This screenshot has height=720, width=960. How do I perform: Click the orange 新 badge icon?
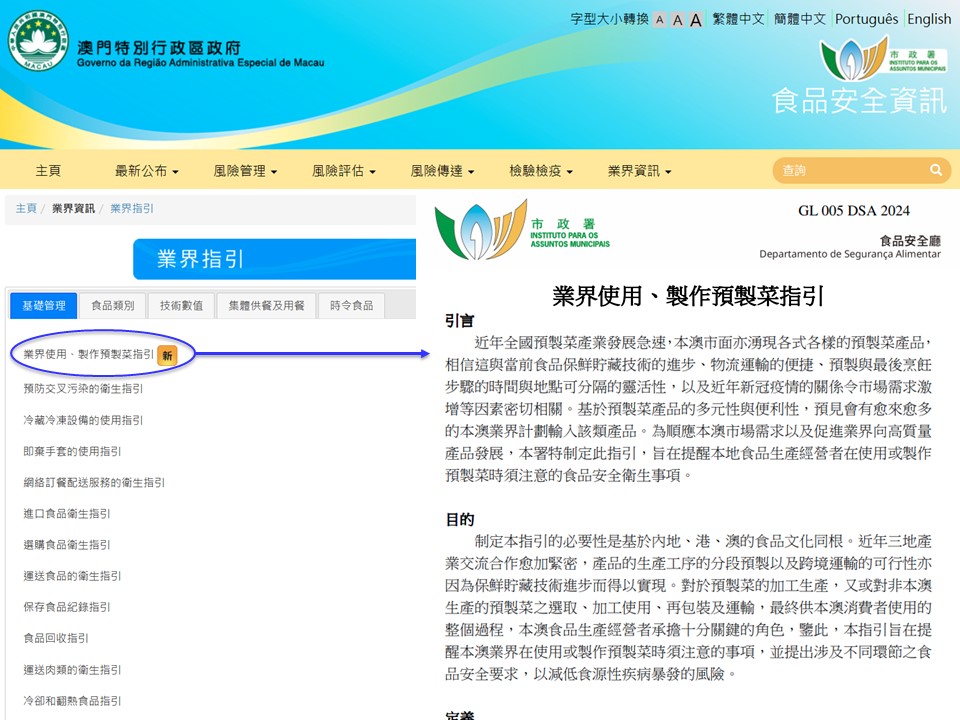click(168, 355)
